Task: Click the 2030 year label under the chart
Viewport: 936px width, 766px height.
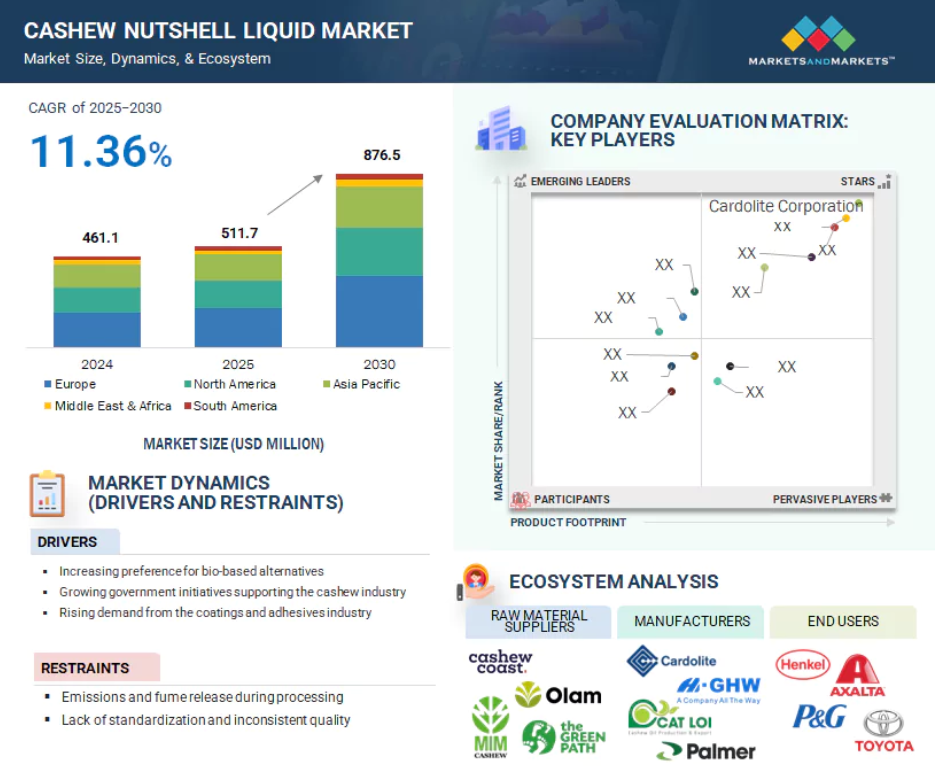Action: (x=380, y=364)
